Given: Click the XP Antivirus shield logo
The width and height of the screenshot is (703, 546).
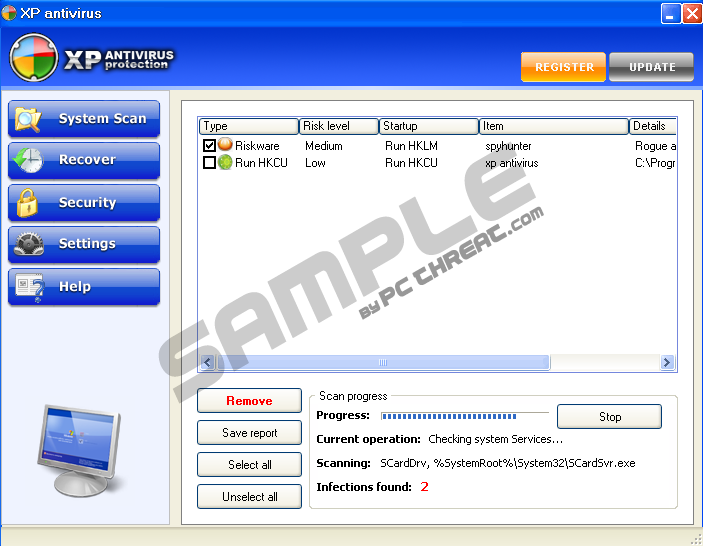Looking at the screenshot, I should [34, 57].
